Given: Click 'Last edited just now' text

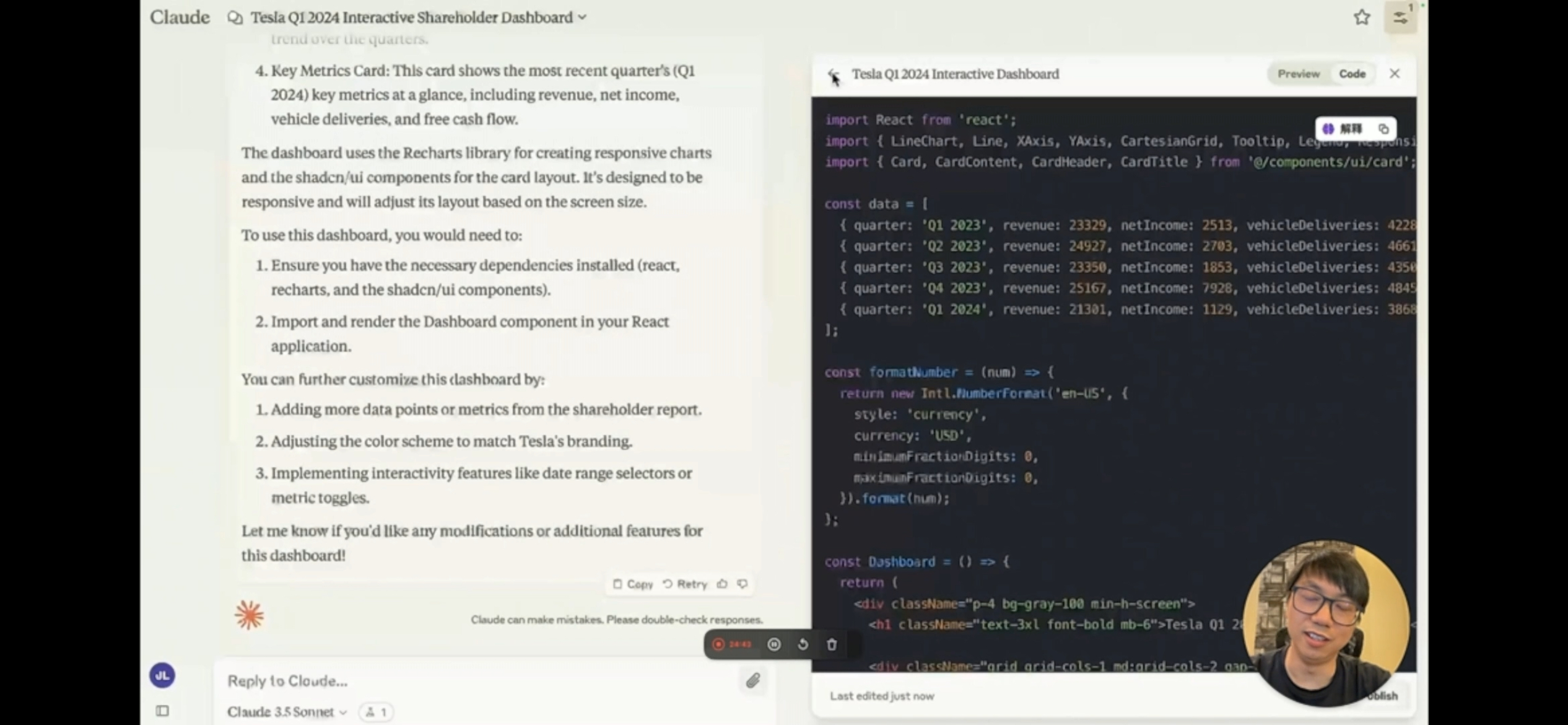Looking at the screenshot, I should 882,696.
